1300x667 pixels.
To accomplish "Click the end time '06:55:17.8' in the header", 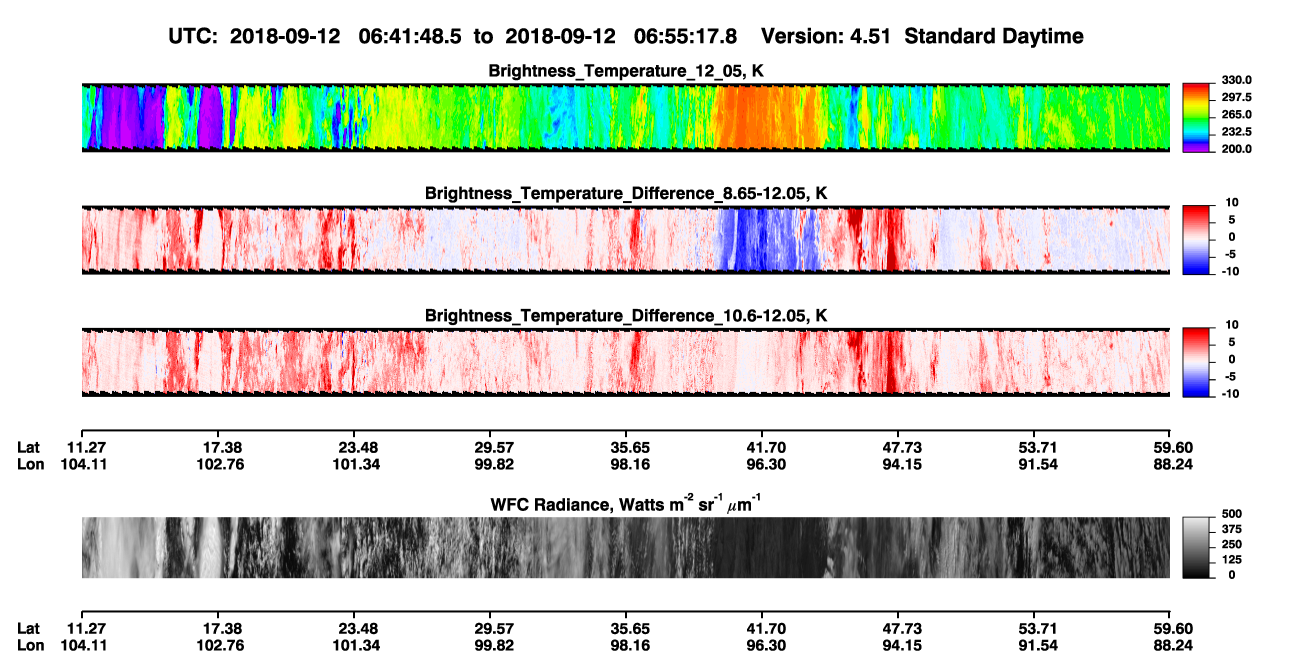I will (686, 36).
